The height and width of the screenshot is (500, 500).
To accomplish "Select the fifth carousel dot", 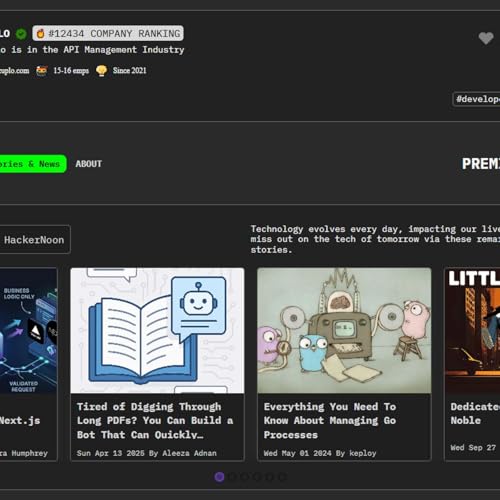I will 269,477.
